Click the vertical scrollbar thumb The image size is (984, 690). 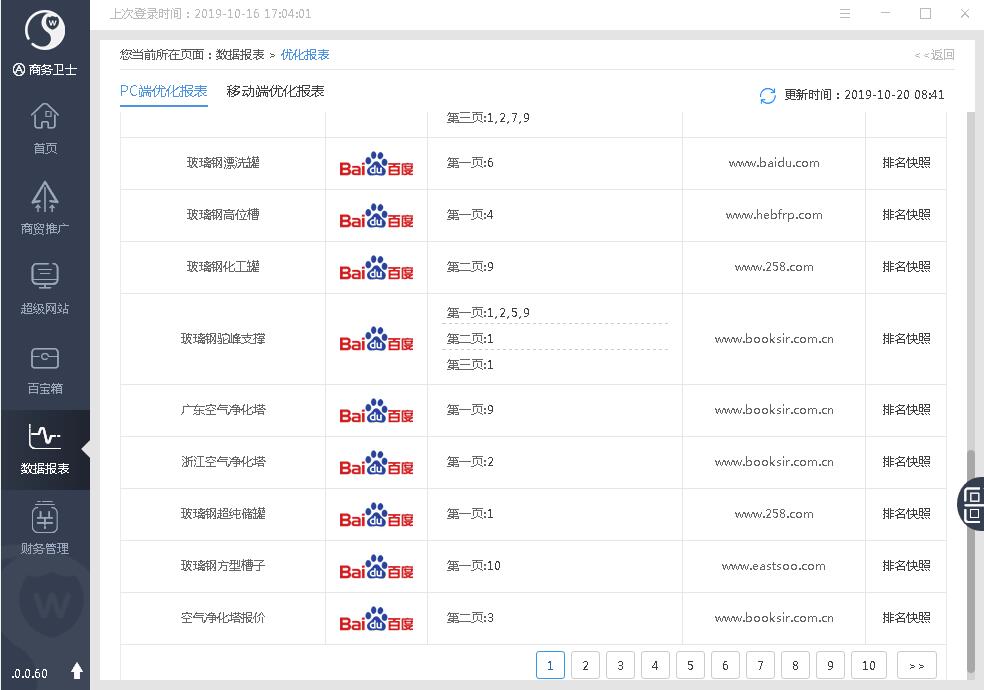click(970, 560)
